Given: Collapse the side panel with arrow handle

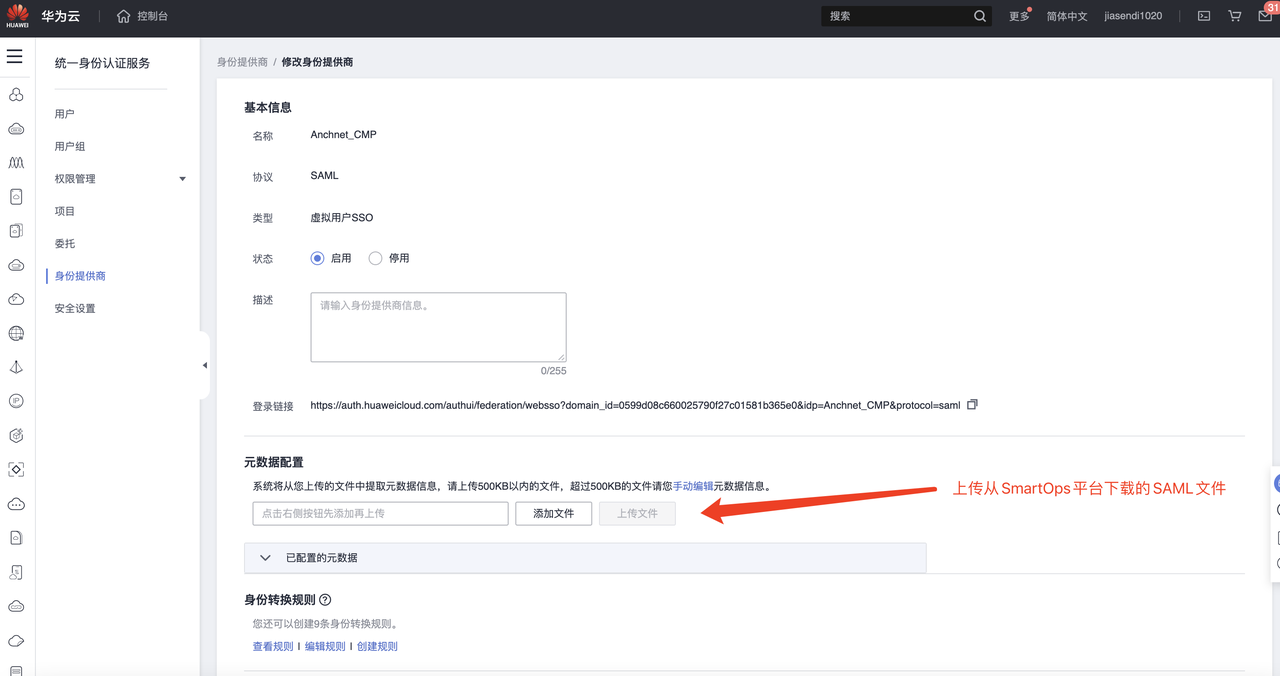Looking at the screenshot, I should [205, 365].
